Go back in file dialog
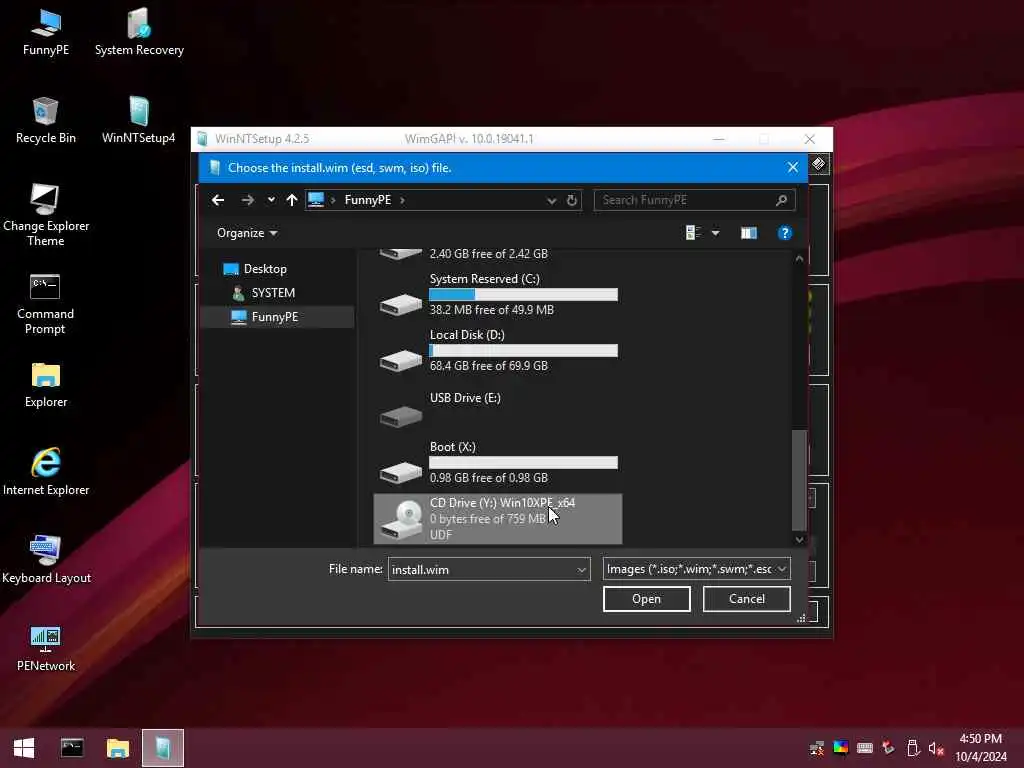Image resolution: width=1024 pixels, height=768 pixels. pos(218,200)
